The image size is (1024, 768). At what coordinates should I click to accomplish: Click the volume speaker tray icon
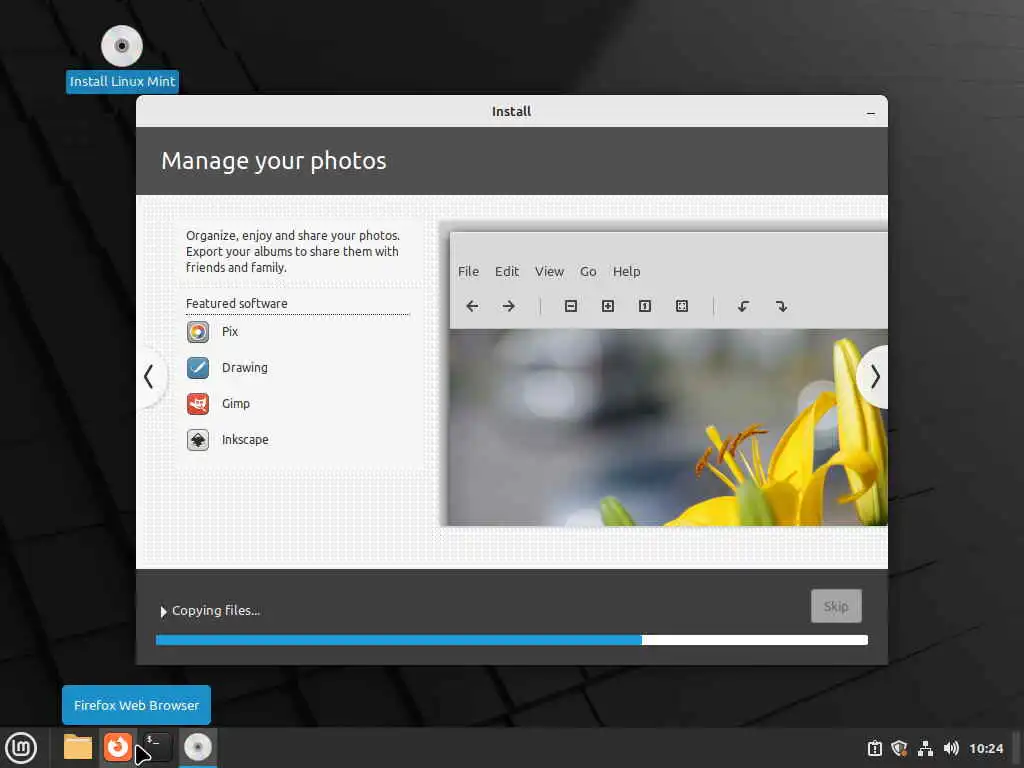point(951,748)
